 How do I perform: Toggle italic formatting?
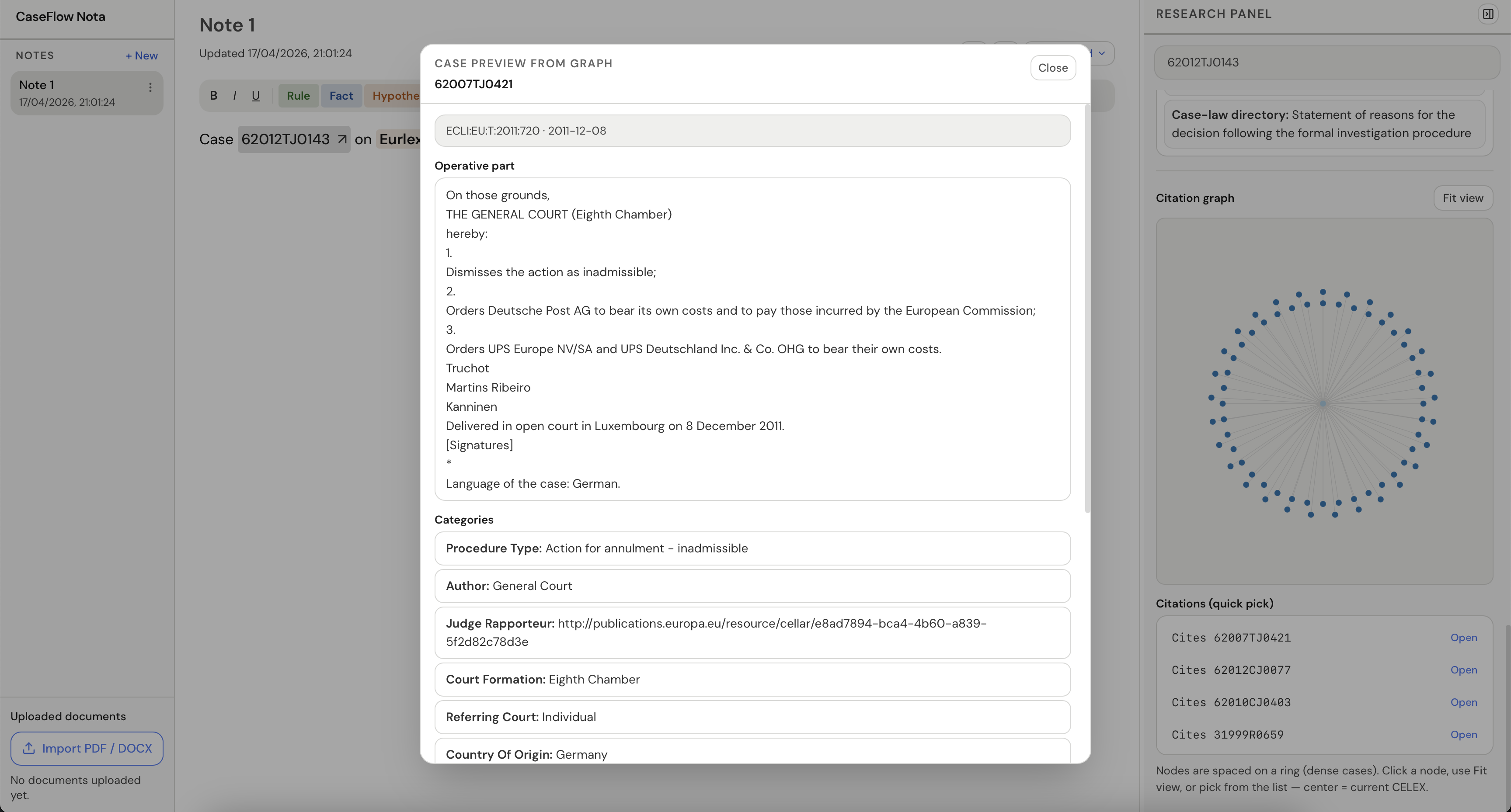[x=235, y=95]
